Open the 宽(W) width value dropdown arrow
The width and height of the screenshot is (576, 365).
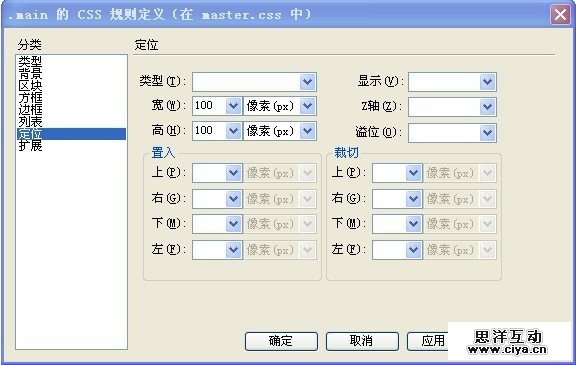pyautogui.click(x=234, y=106)
